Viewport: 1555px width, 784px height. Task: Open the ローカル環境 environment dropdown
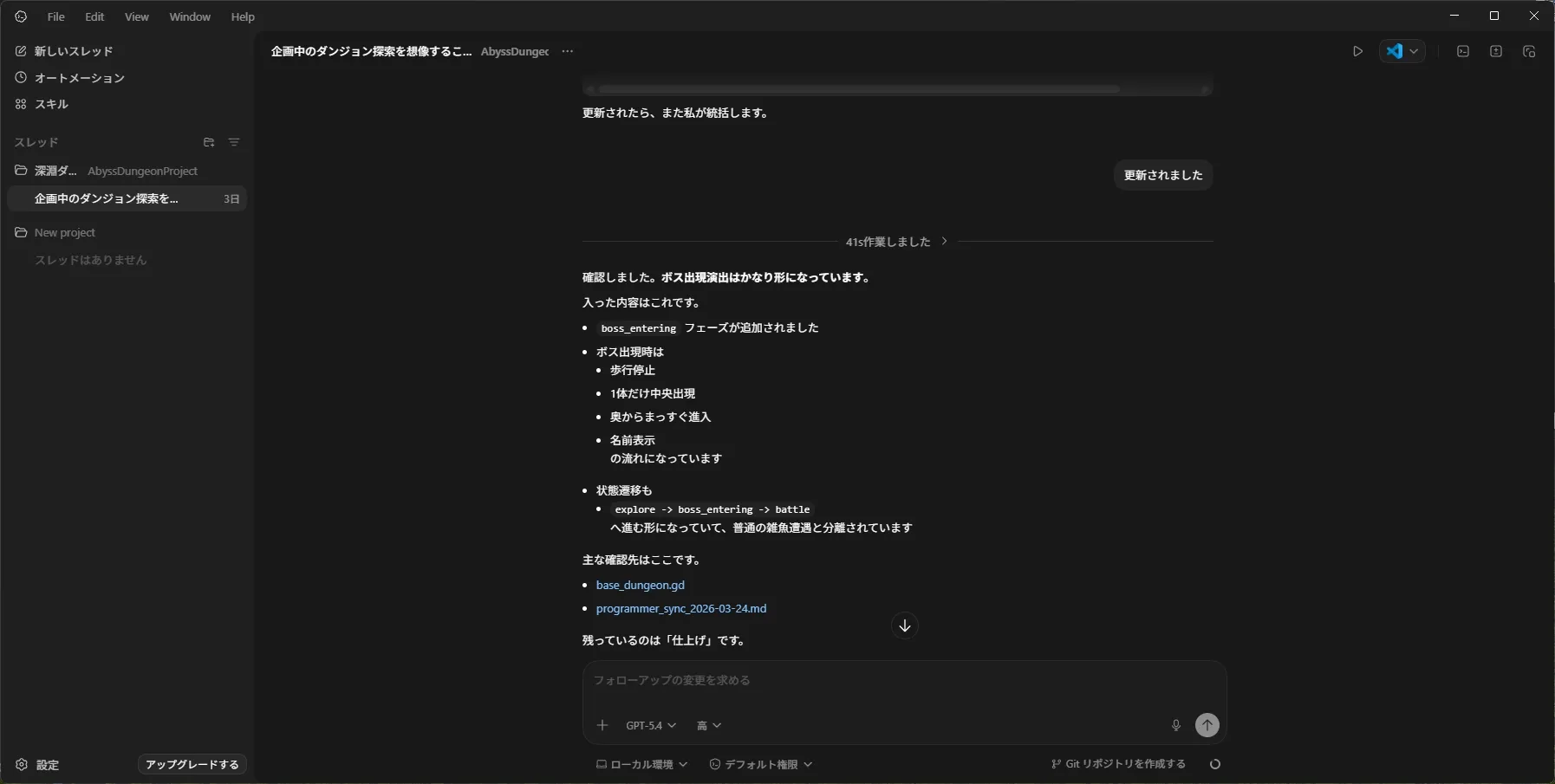(x=641, y=765)
